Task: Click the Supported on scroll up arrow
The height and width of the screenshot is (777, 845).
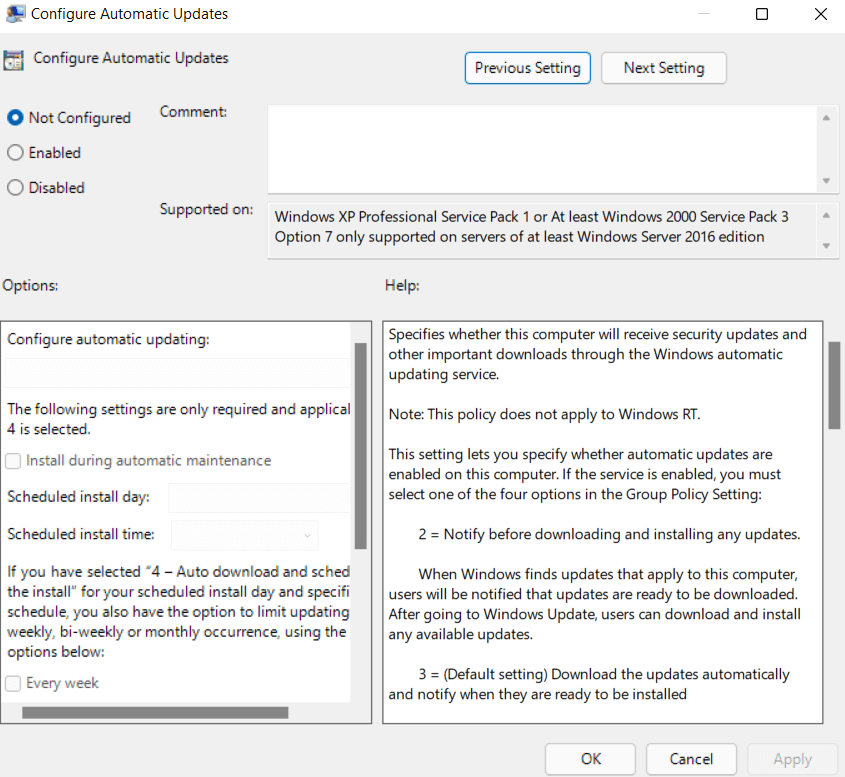Action: pyautogui.click(x=826, y=215)
